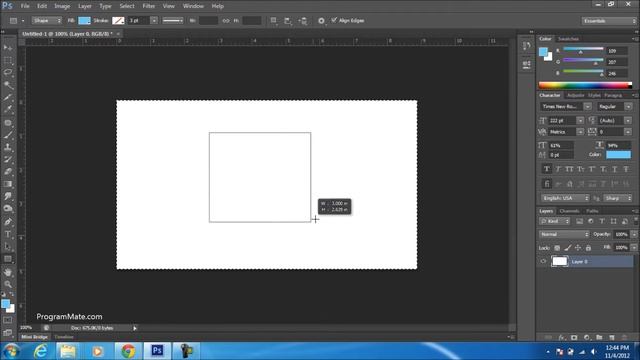Image resolution: width=640 pixels, height=360 pixels.
Task: Toggle Faux Bold in Character panel
Action: (547, 169)
